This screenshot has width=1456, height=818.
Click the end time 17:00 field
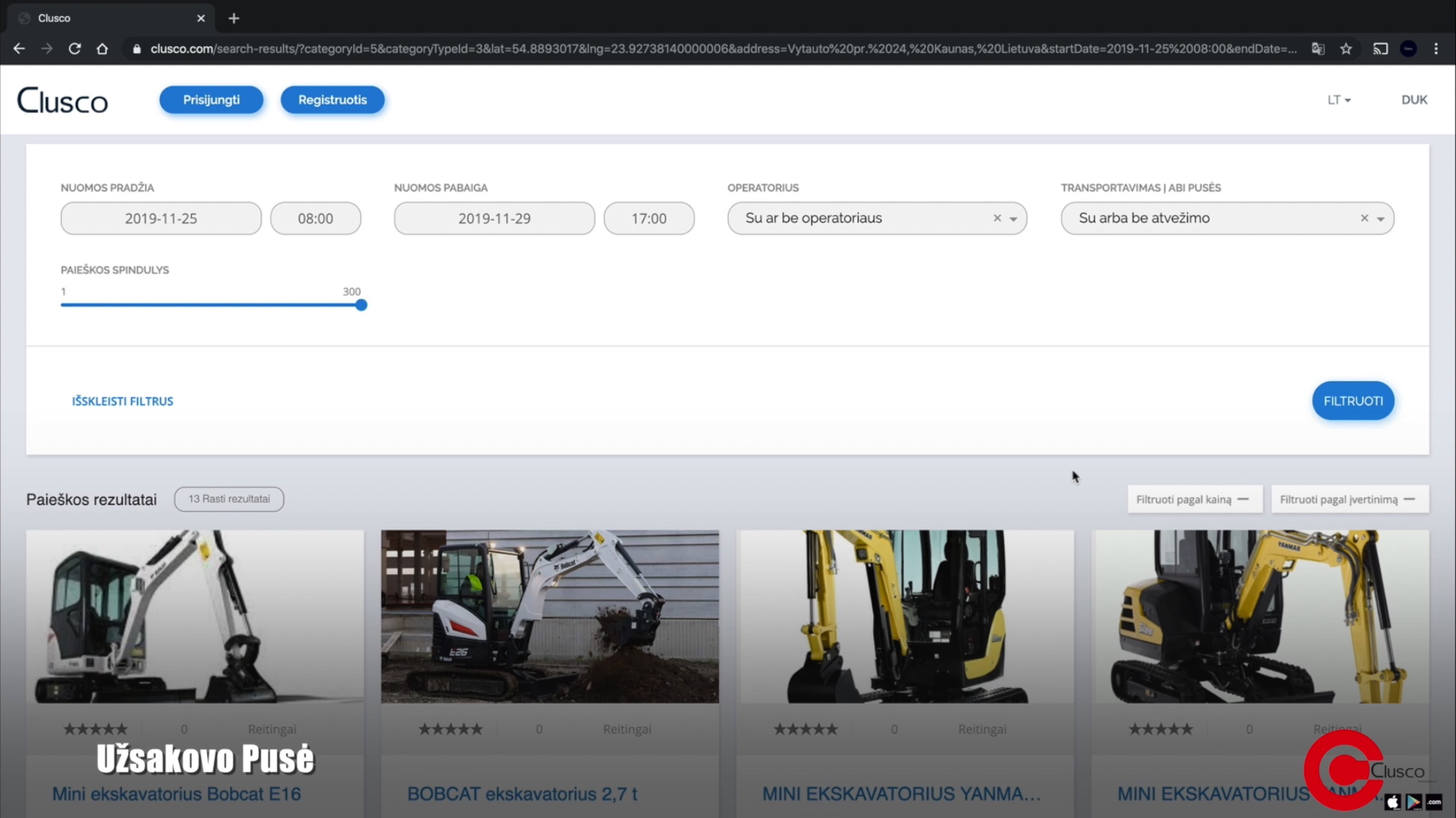click(649, 218)
